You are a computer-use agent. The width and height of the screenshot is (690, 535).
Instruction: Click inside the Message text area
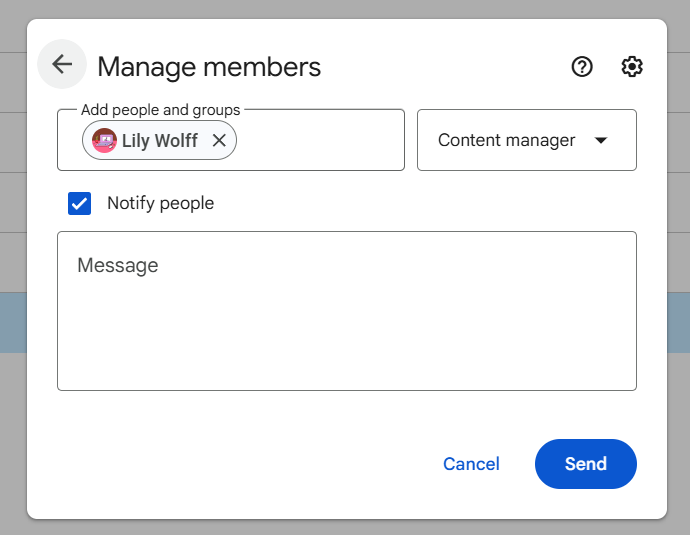(x=347, y=311)
